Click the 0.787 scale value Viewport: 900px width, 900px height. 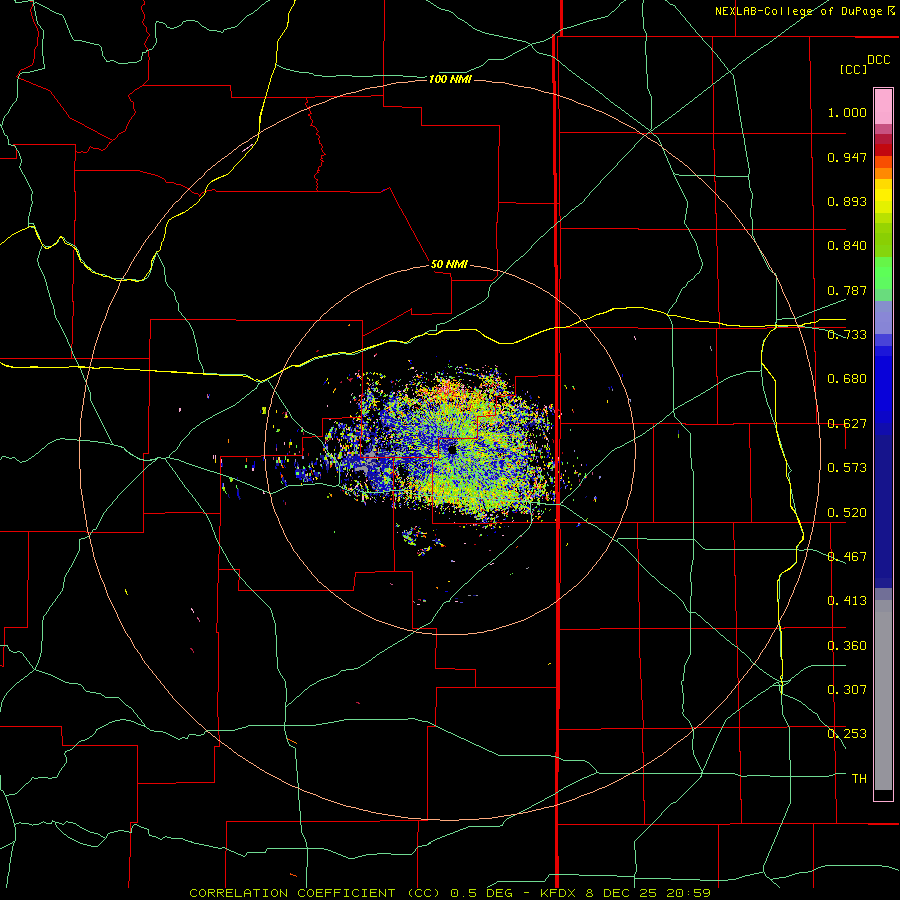(847, 290)
